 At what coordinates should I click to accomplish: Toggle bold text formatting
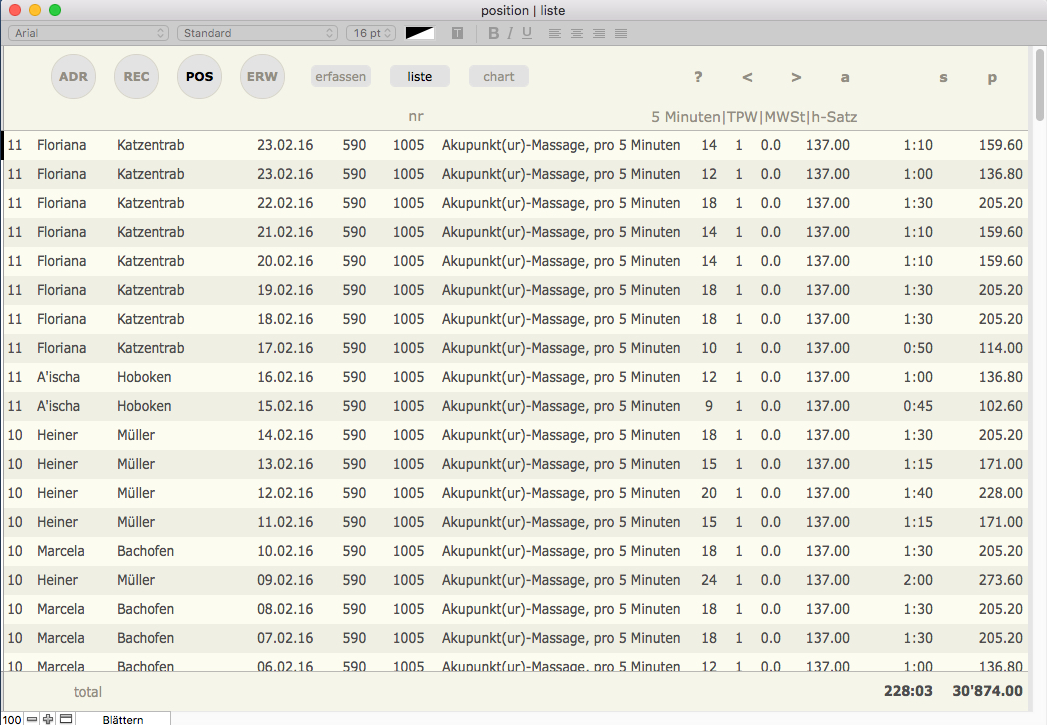click(493, 33)
